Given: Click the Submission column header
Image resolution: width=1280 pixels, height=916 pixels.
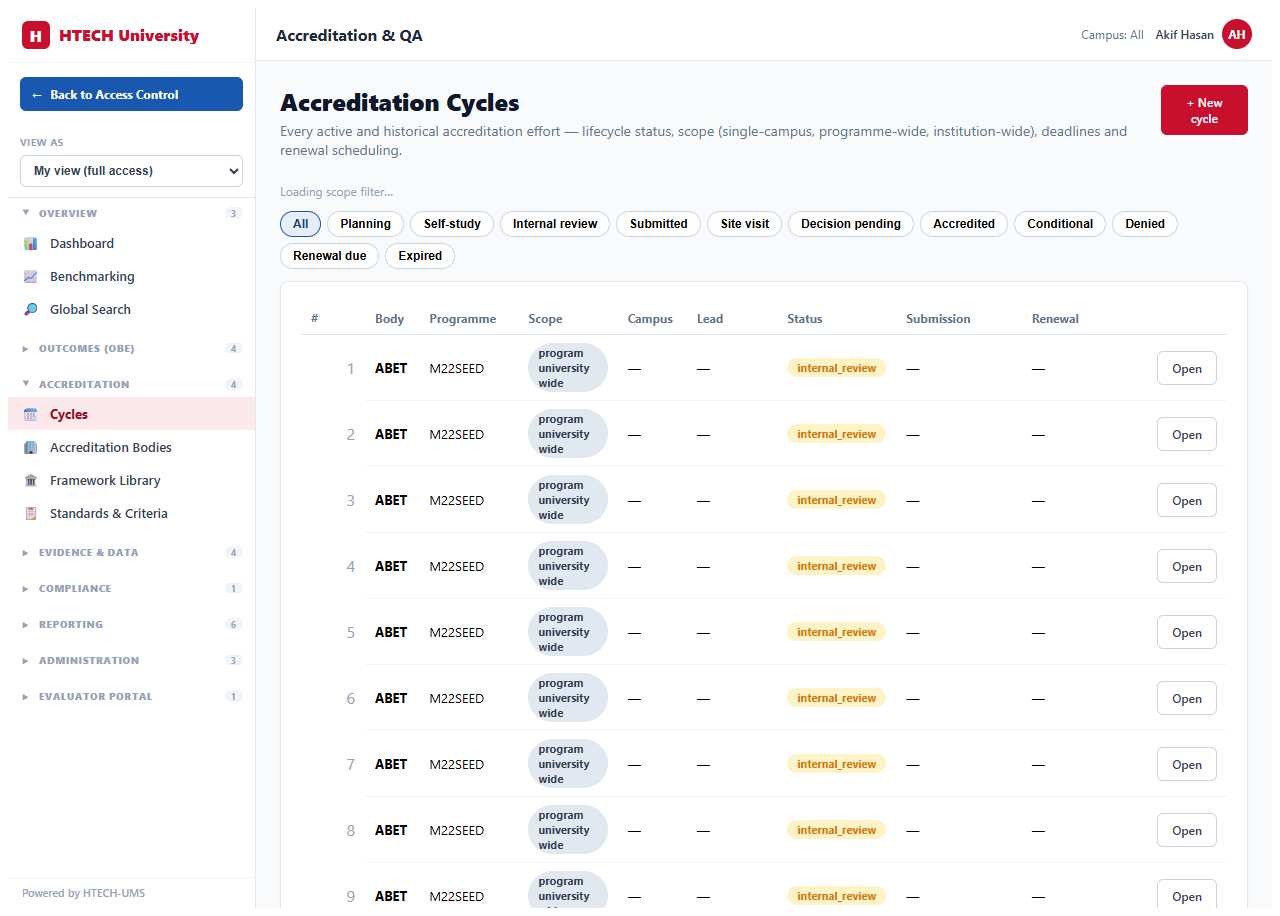Looking at the screenshot, I should (x=938, y=319).
